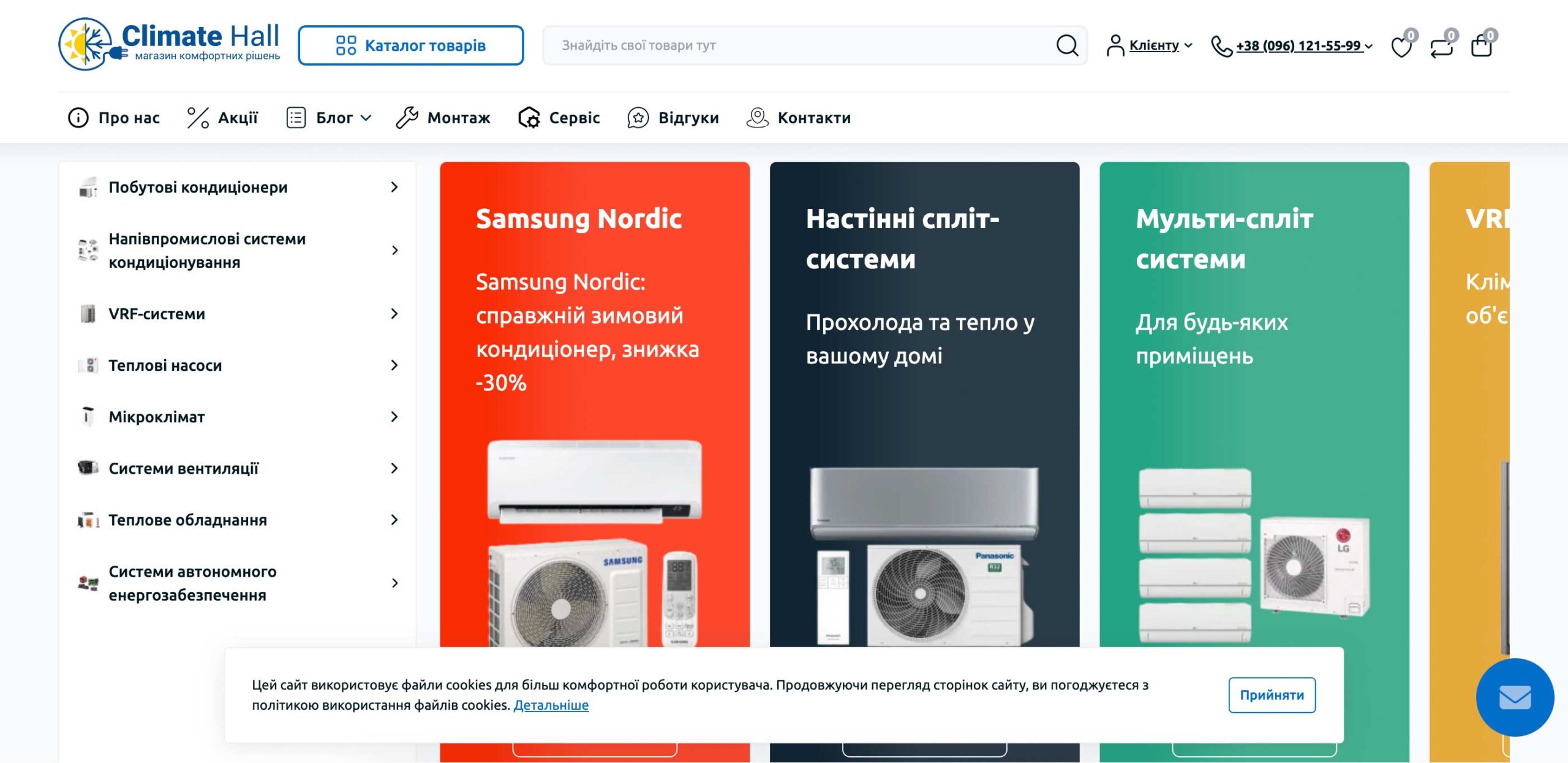Expand Побутові кондиціонери category arrow
The width and height of the screenshot is (1568, 763).
pyautogui.click(x=394, y=187)
